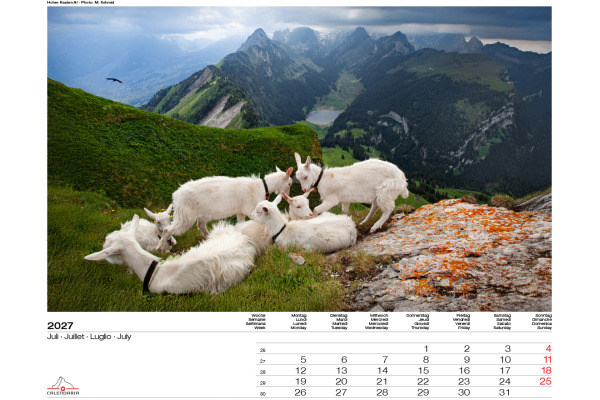Select Friday date 23
The height and width of the screenshot is (400, 600).
(464, 382)
